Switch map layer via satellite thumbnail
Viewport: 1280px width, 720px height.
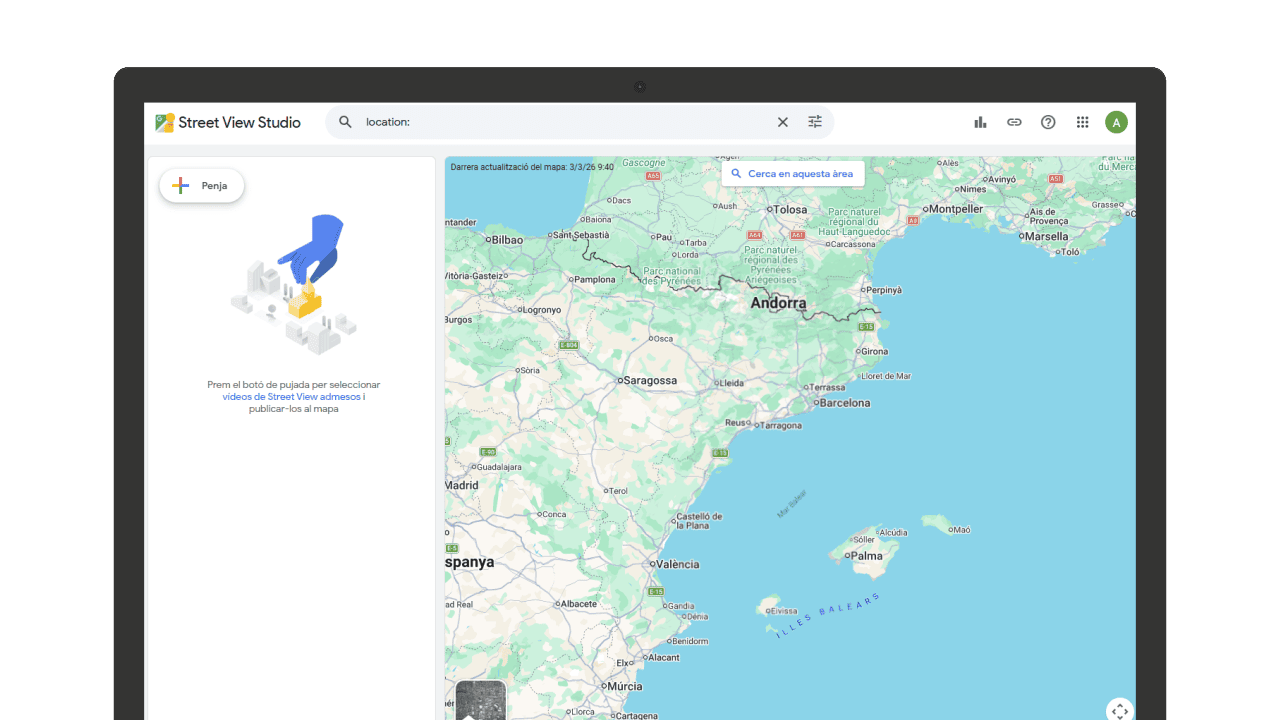(480, 700)
